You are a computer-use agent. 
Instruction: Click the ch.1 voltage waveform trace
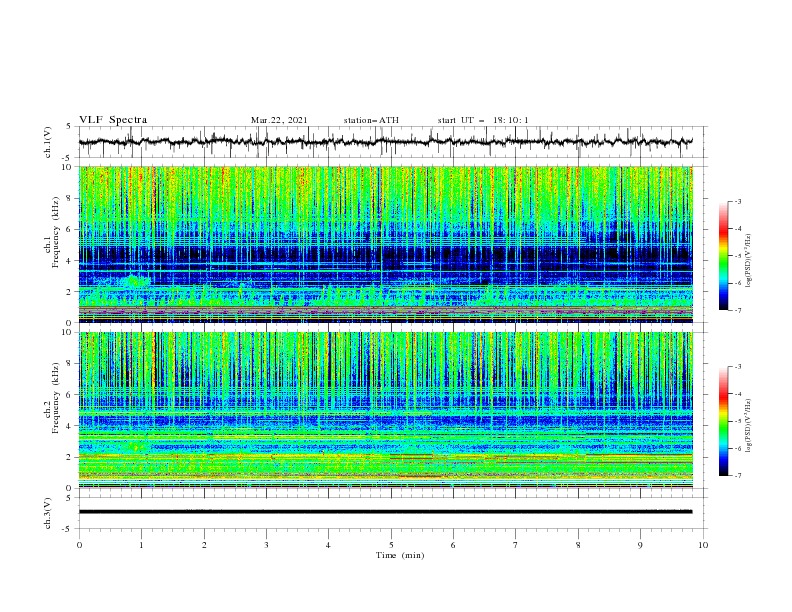[x=386, y=142]
